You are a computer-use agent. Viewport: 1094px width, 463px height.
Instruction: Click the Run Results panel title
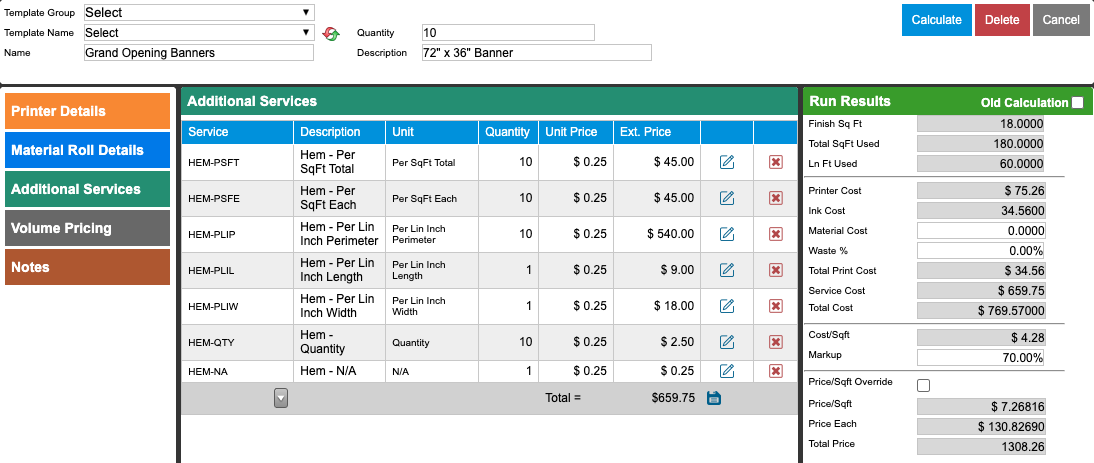tap(850, 101)
